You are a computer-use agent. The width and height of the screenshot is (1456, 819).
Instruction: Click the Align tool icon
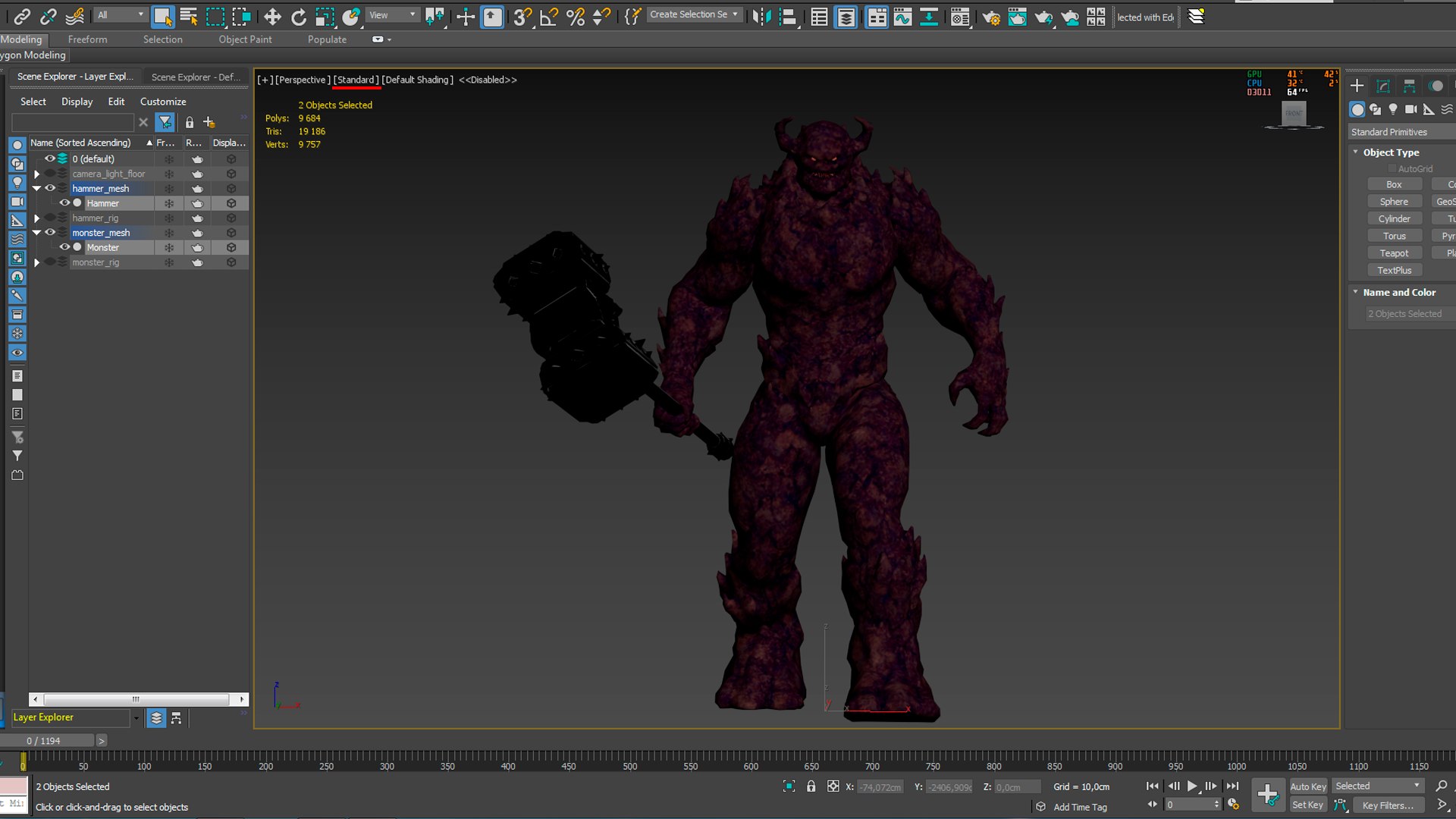pyautogui.click(x=789, y=16)
